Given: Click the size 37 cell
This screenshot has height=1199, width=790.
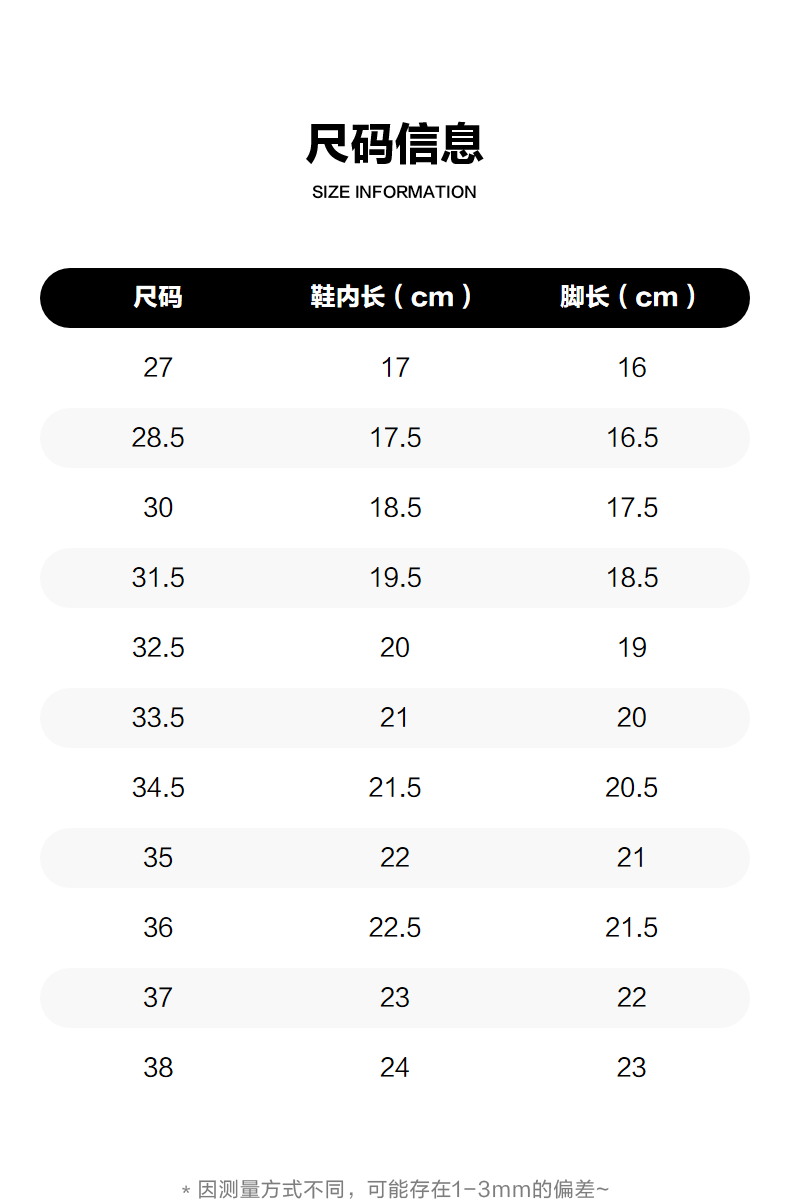Looking at the screenshot, I should (158, 998).
